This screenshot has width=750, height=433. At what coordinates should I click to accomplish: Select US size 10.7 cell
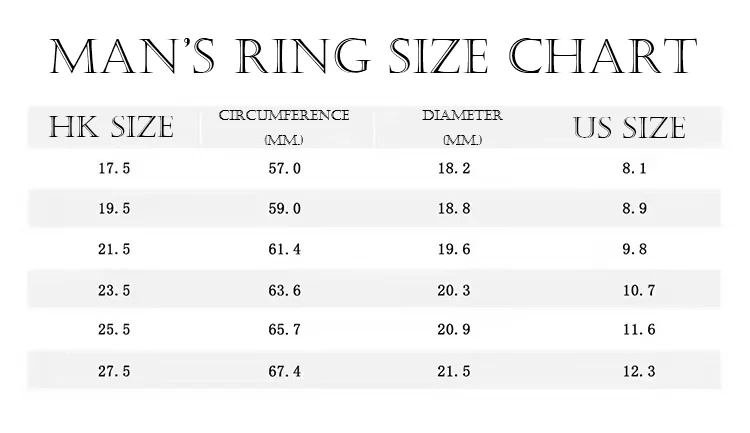(x=637, y=291)
